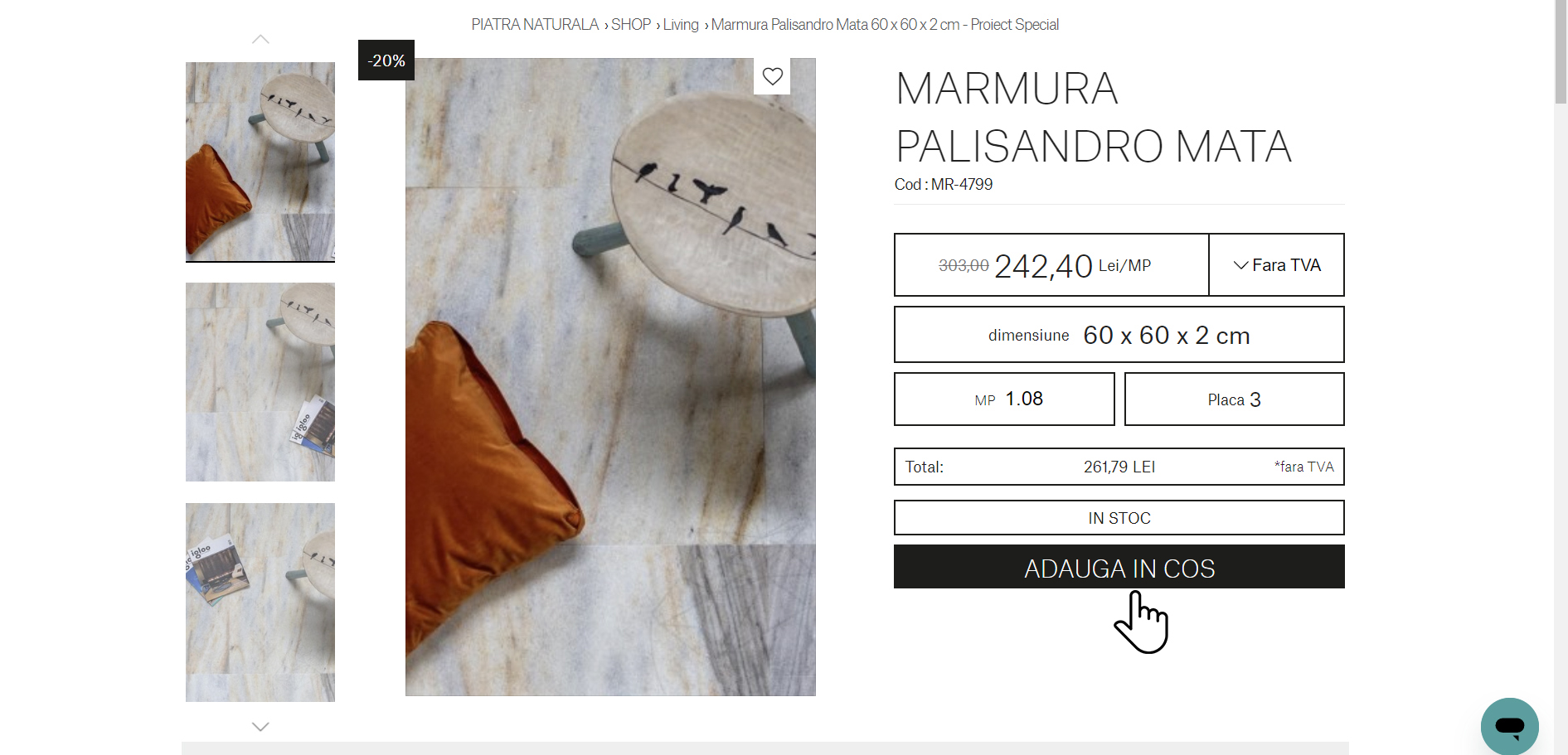Viewport: 1568px width, 755px height.
Task: Show previous thumbnails with up chevron
Action: click(260, 39)
